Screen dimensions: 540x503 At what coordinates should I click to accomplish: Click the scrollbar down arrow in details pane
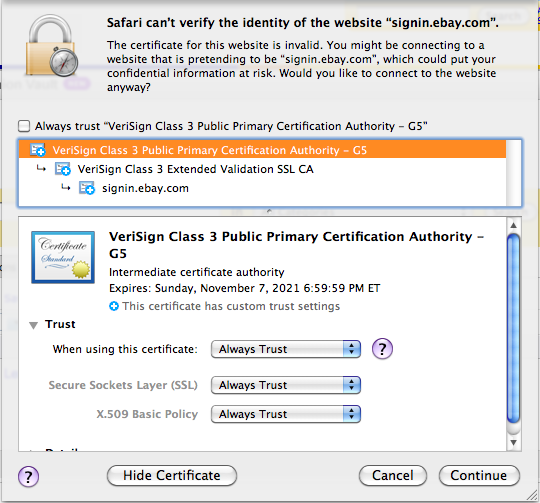pos(513,442)
